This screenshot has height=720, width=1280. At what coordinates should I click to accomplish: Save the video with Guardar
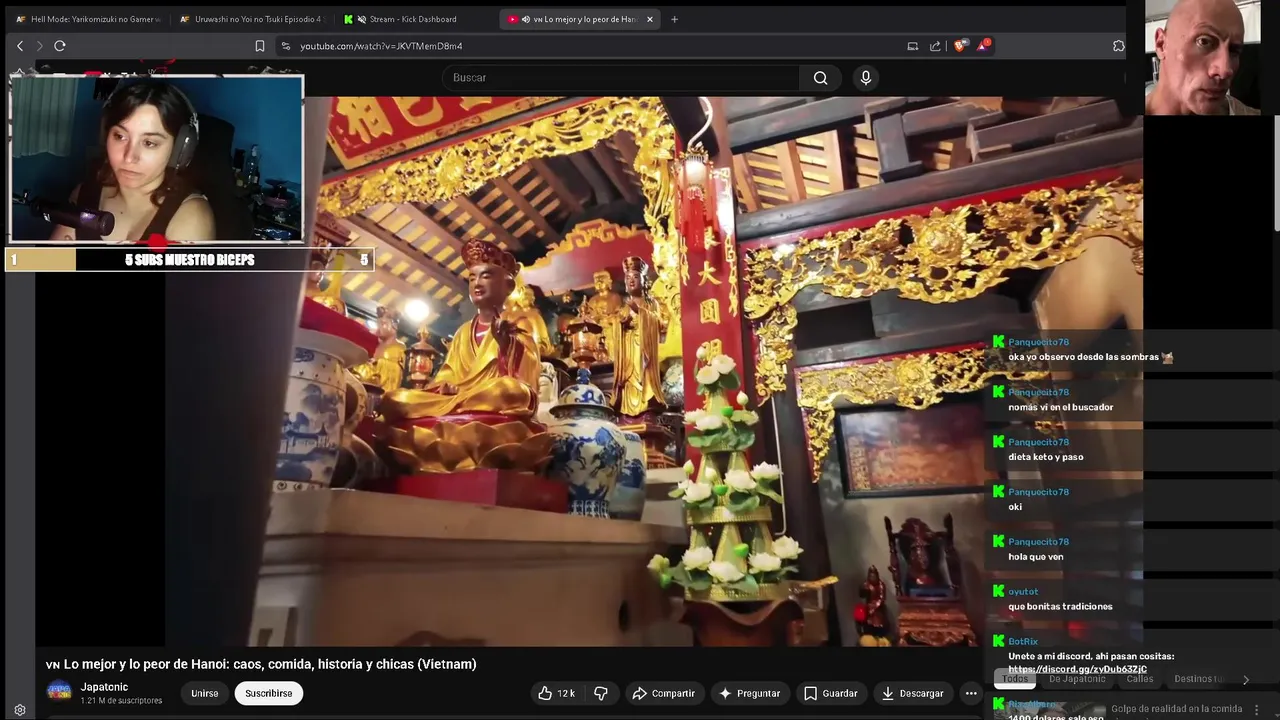click(x=831, y=693)
